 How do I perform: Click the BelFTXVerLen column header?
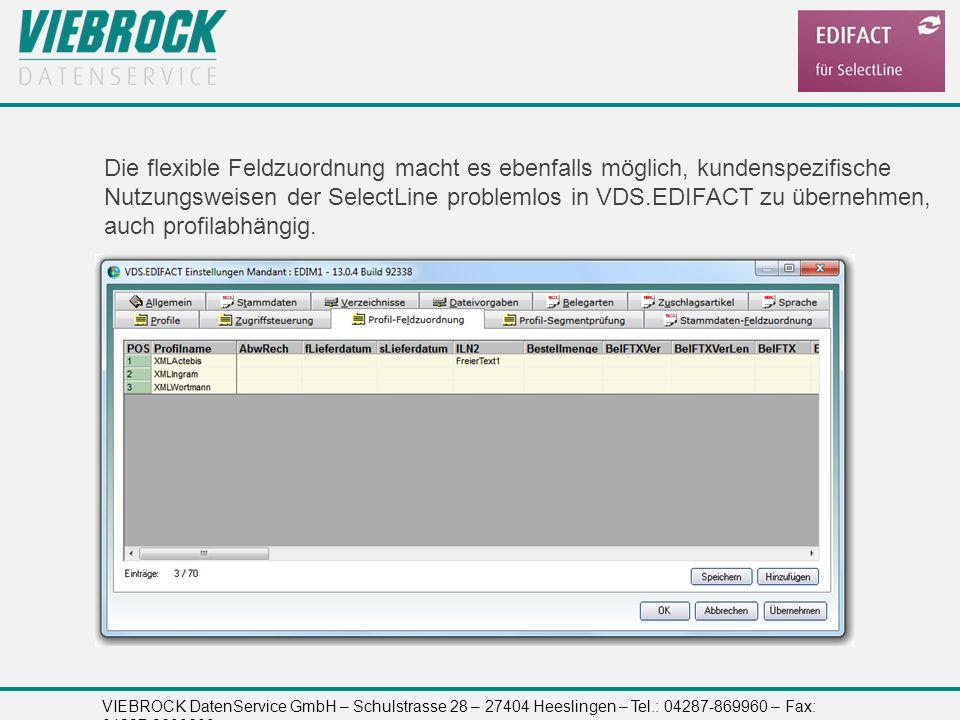(713, 348)
